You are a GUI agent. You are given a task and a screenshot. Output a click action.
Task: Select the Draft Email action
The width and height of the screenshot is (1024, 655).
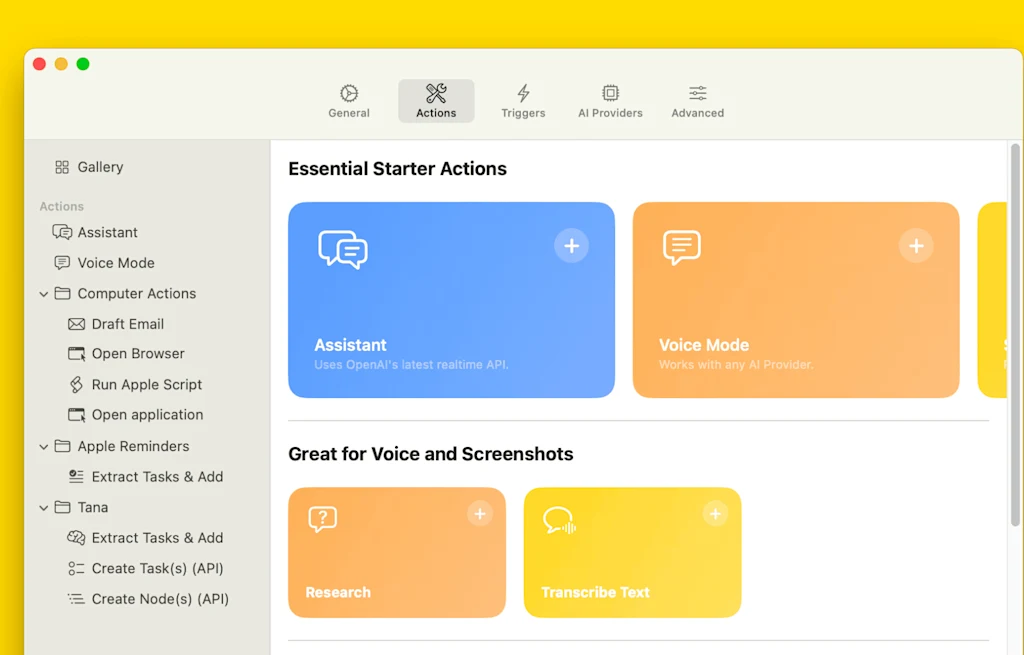128,324
